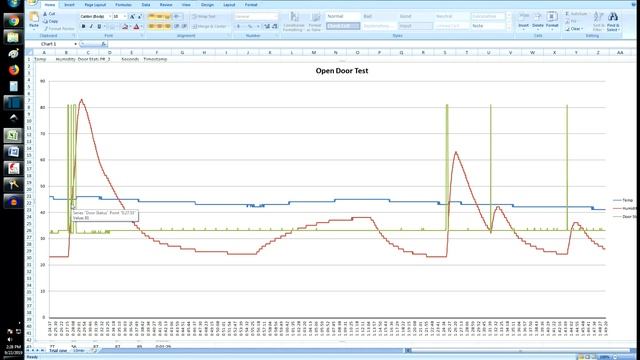Click Format as Table

[315, 22]
